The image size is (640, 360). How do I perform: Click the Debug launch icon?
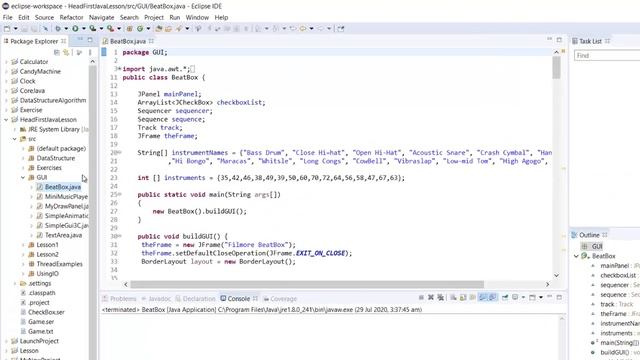coord(58,29)
